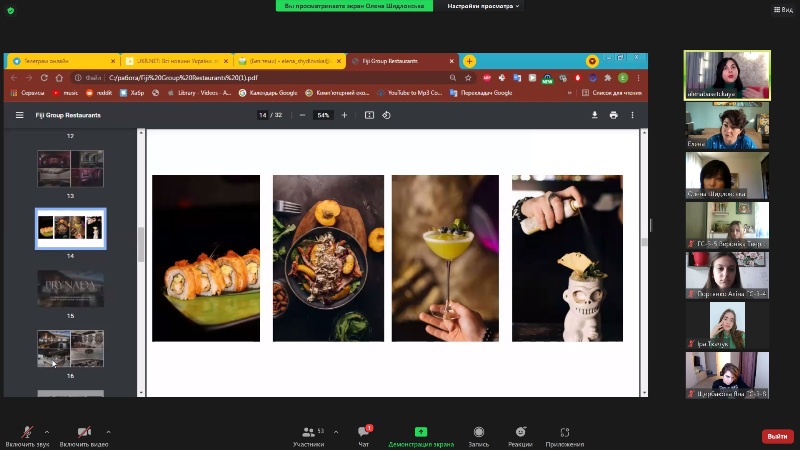
Task: Open the reading list button
Action: (612, 93)
